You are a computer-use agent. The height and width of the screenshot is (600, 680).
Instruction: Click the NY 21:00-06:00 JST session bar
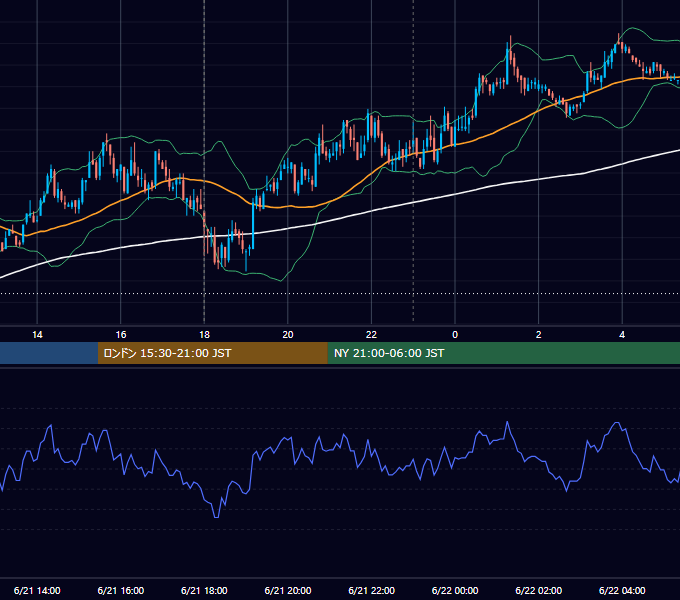(x=503, y=353)
